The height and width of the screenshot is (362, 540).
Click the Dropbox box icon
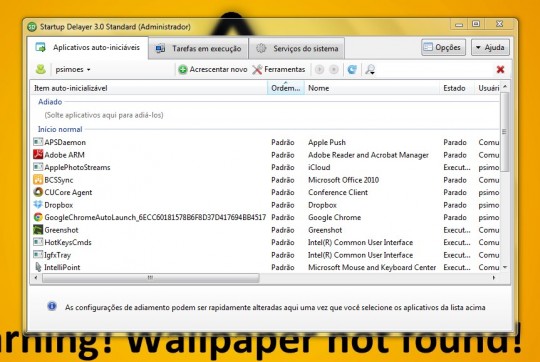(x=38, y=205)
